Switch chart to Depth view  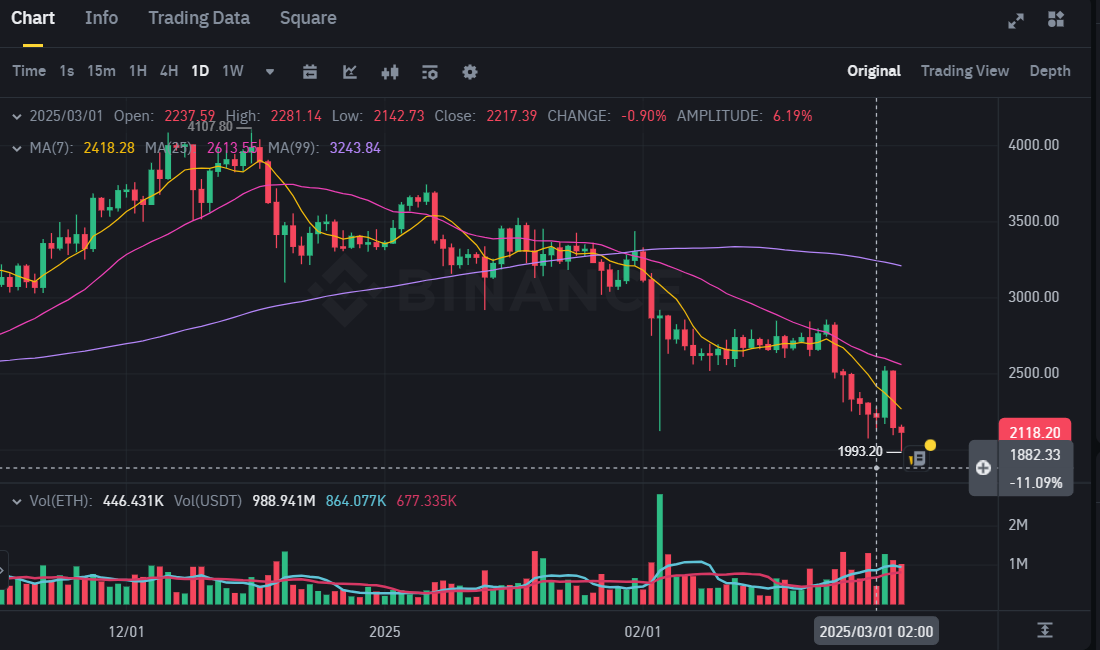coord(1050,71)
